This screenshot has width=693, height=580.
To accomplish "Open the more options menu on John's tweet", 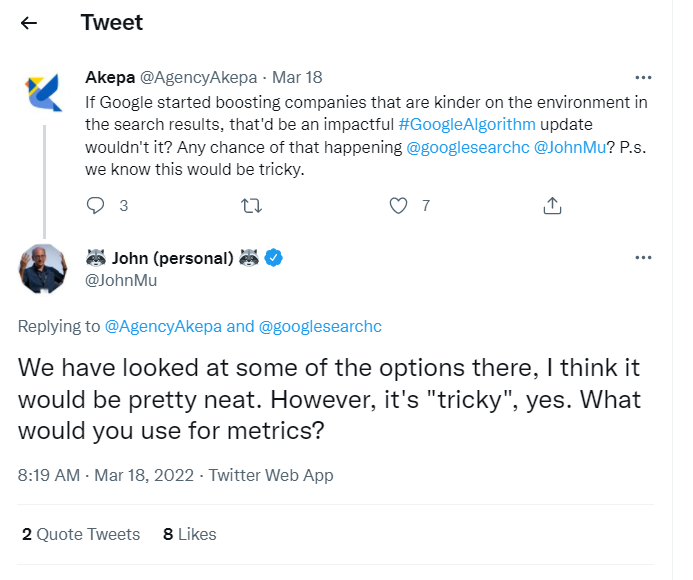I will pos(643,258).
